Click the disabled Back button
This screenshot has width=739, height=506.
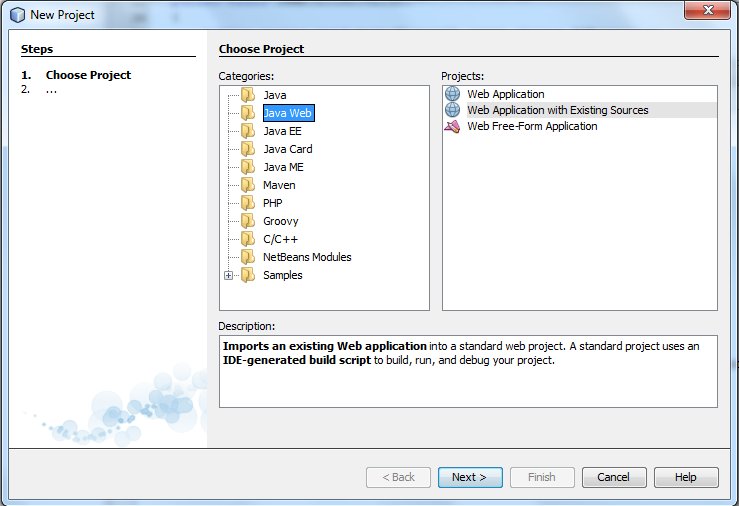point(398,477)
